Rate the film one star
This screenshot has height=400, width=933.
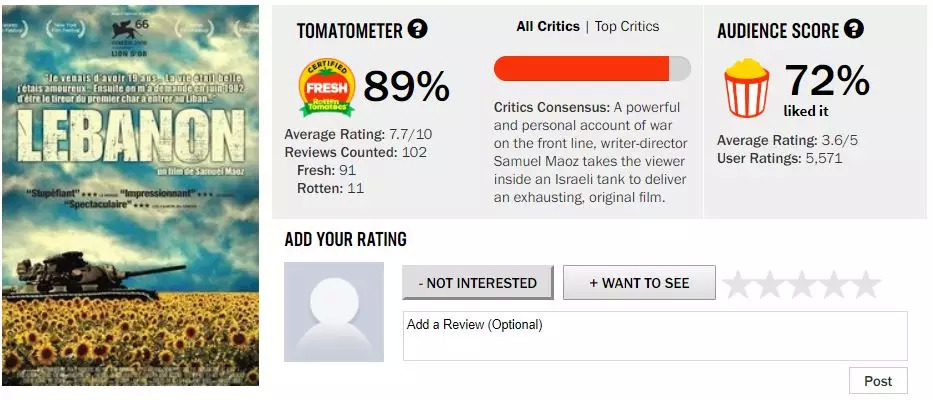pyautogui.click(x=738, y=285)
